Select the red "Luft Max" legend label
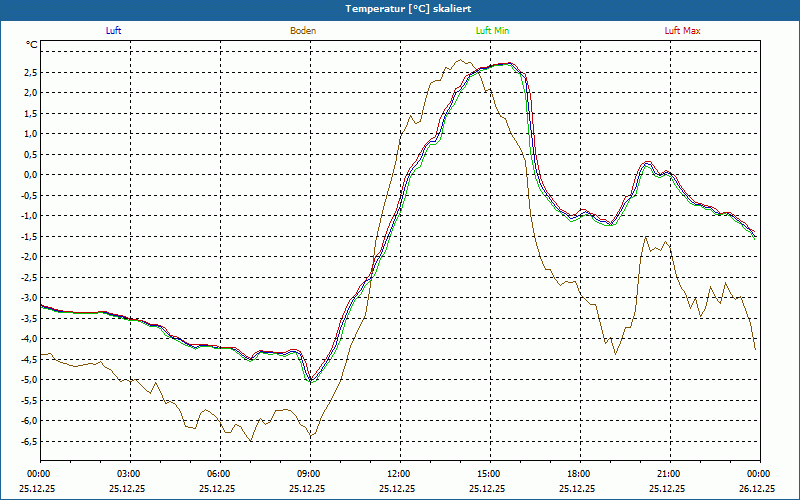This screenshot has height=500, width=800. coord(682,31)
